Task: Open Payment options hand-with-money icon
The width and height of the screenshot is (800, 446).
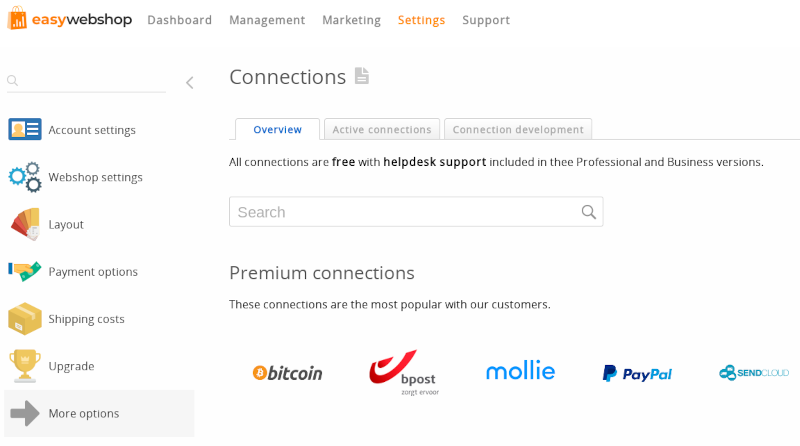Action: coord(24,271)
